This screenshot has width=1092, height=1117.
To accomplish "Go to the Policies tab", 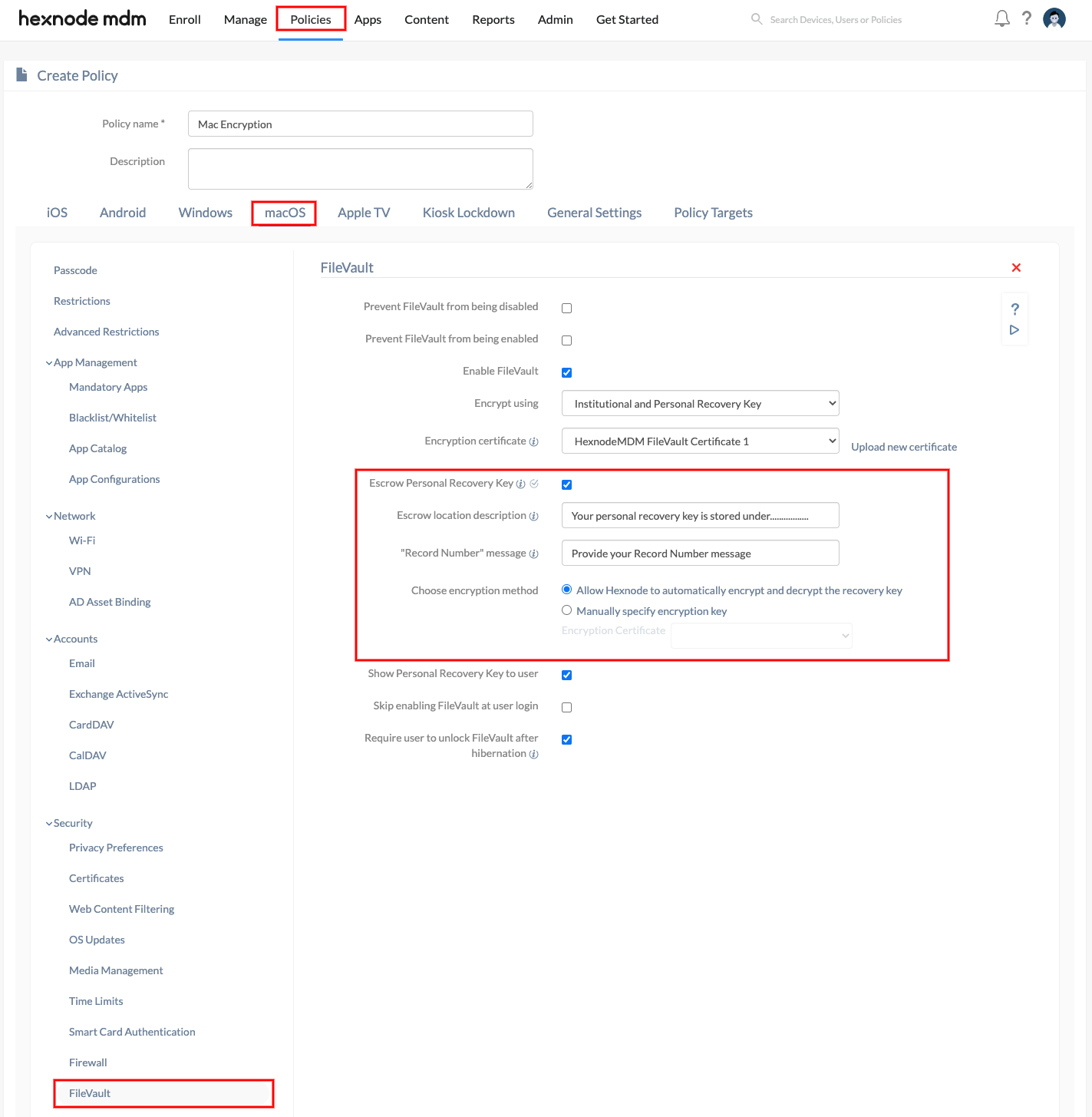I will 311,19.
